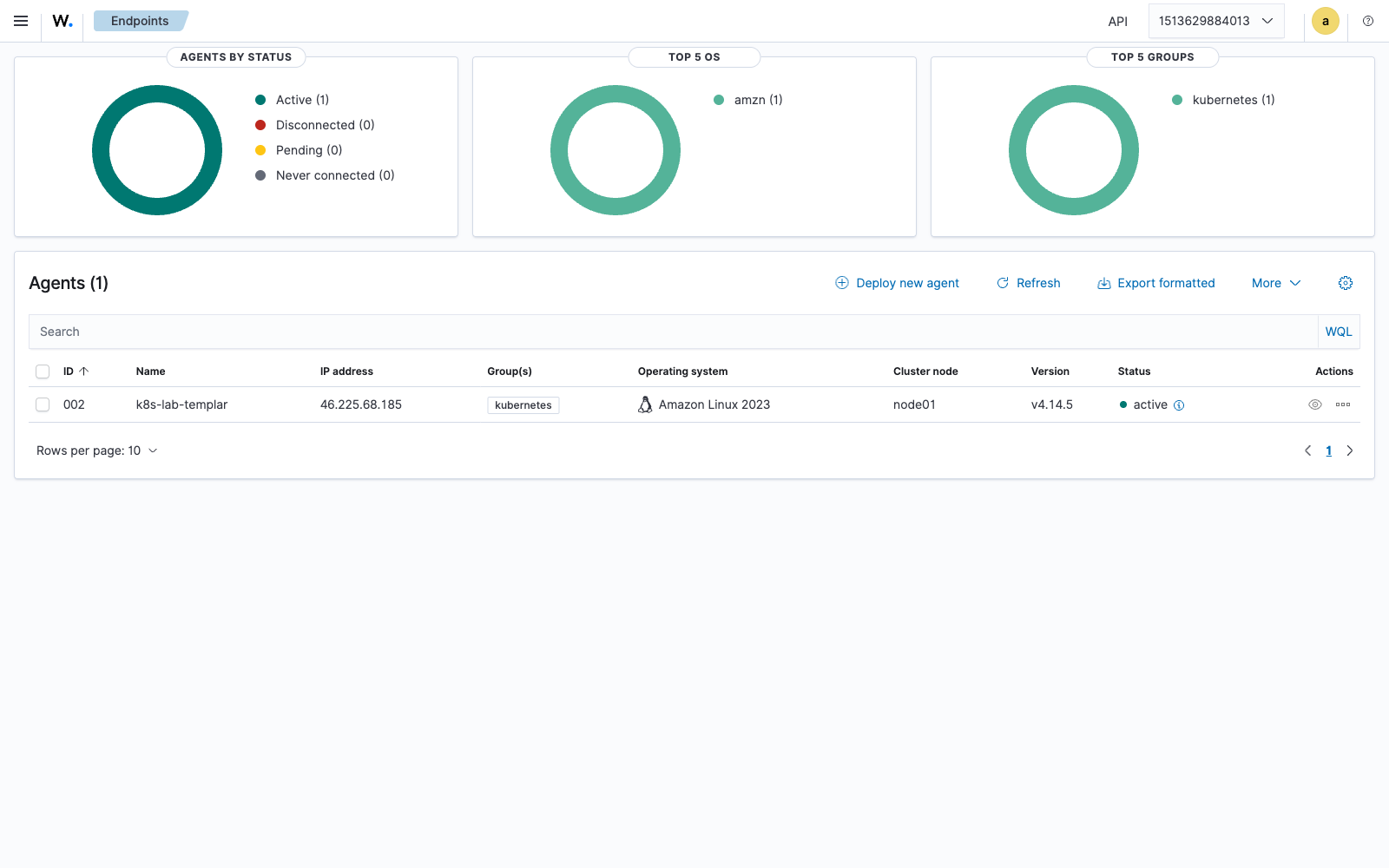This screenshot has width=1389, height=868.
Task: Open the agents table settings gear
Action: pos(1346,283)
